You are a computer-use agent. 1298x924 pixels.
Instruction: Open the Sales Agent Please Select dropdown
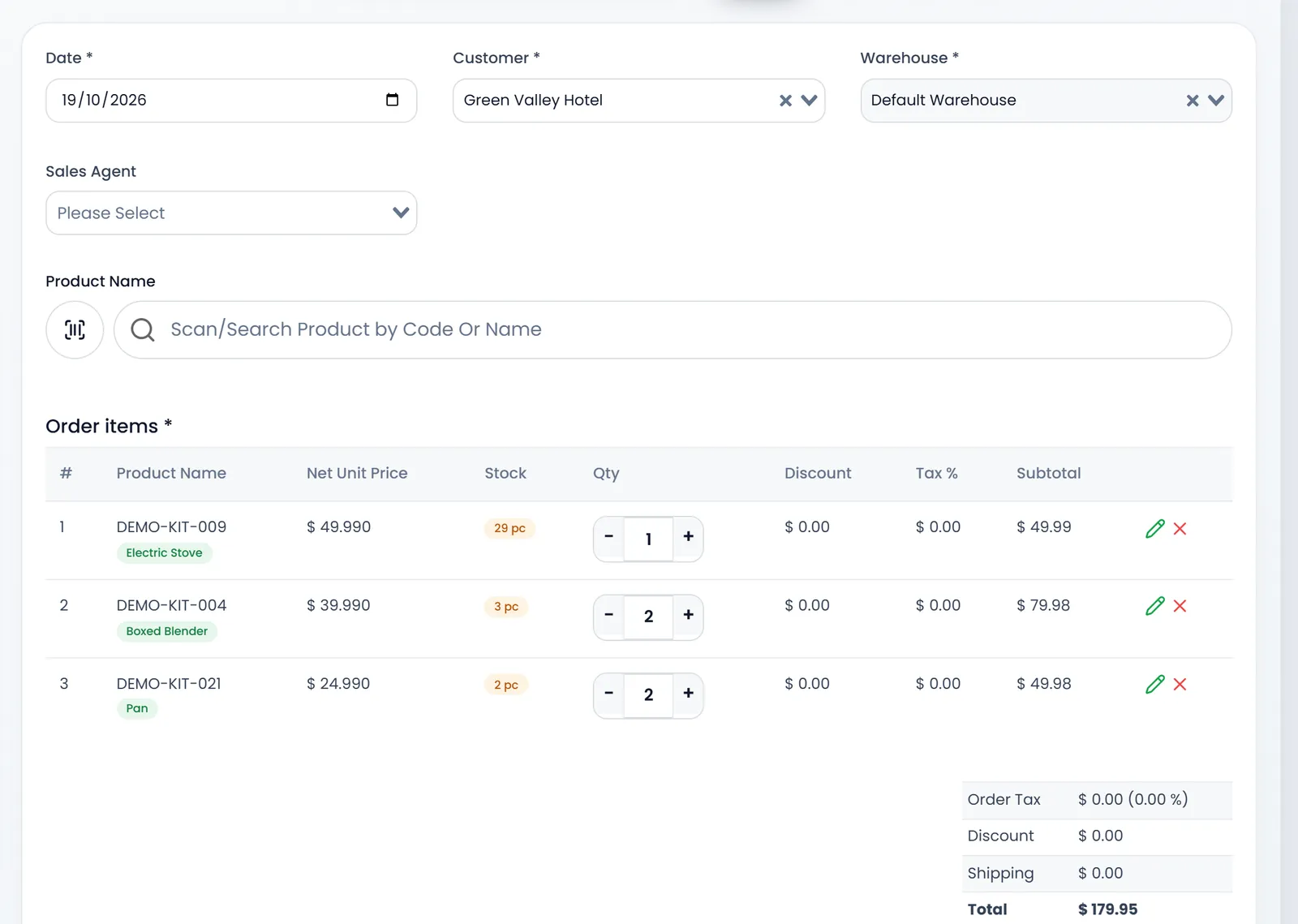pyautogui.click(x=231, y=213)
